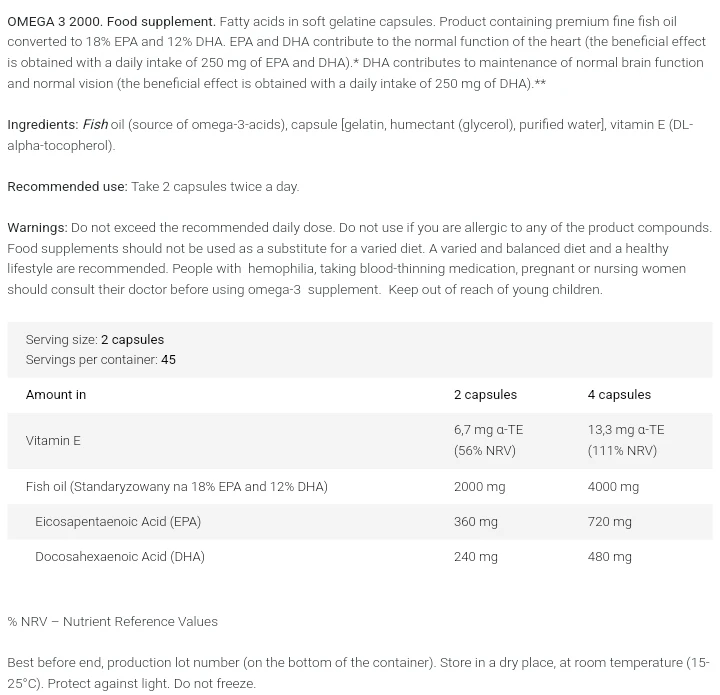Click the "(111% NRV)" value
This screenshot has height=695, width=720.
(622, 451)
